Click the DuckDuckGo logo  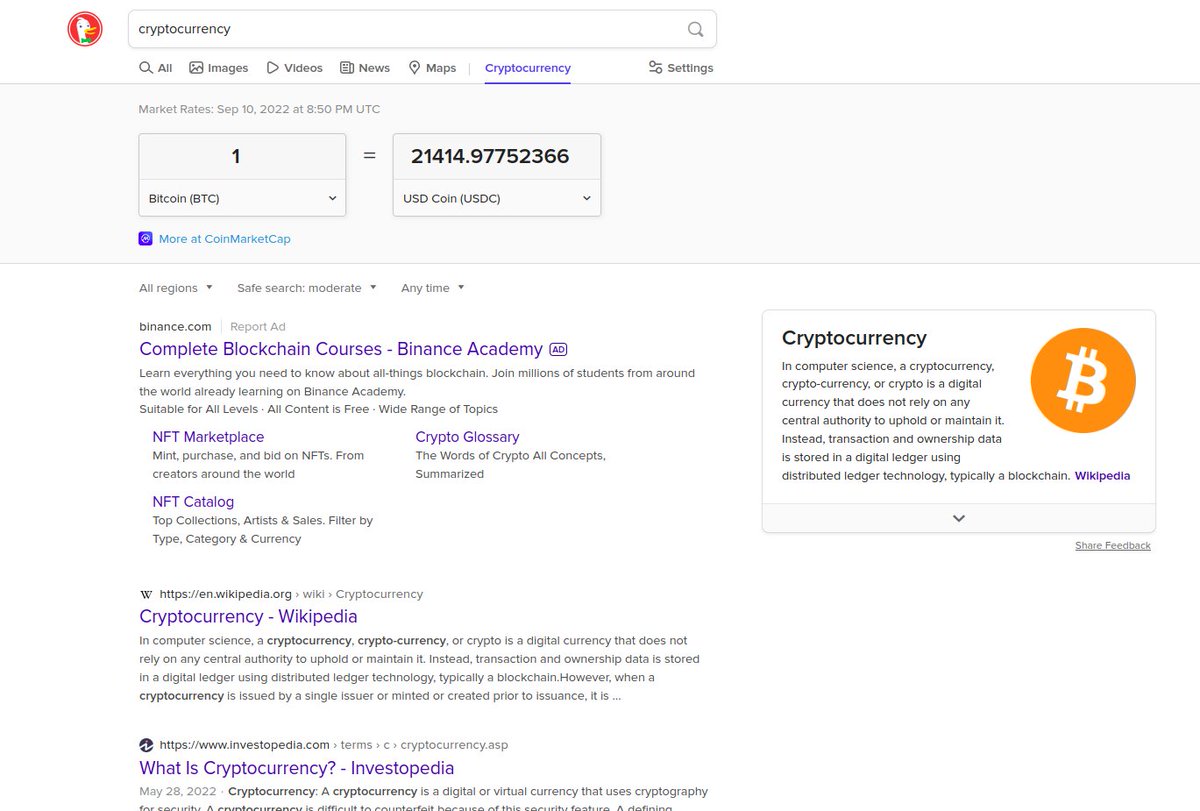click(x=85, y=29)
